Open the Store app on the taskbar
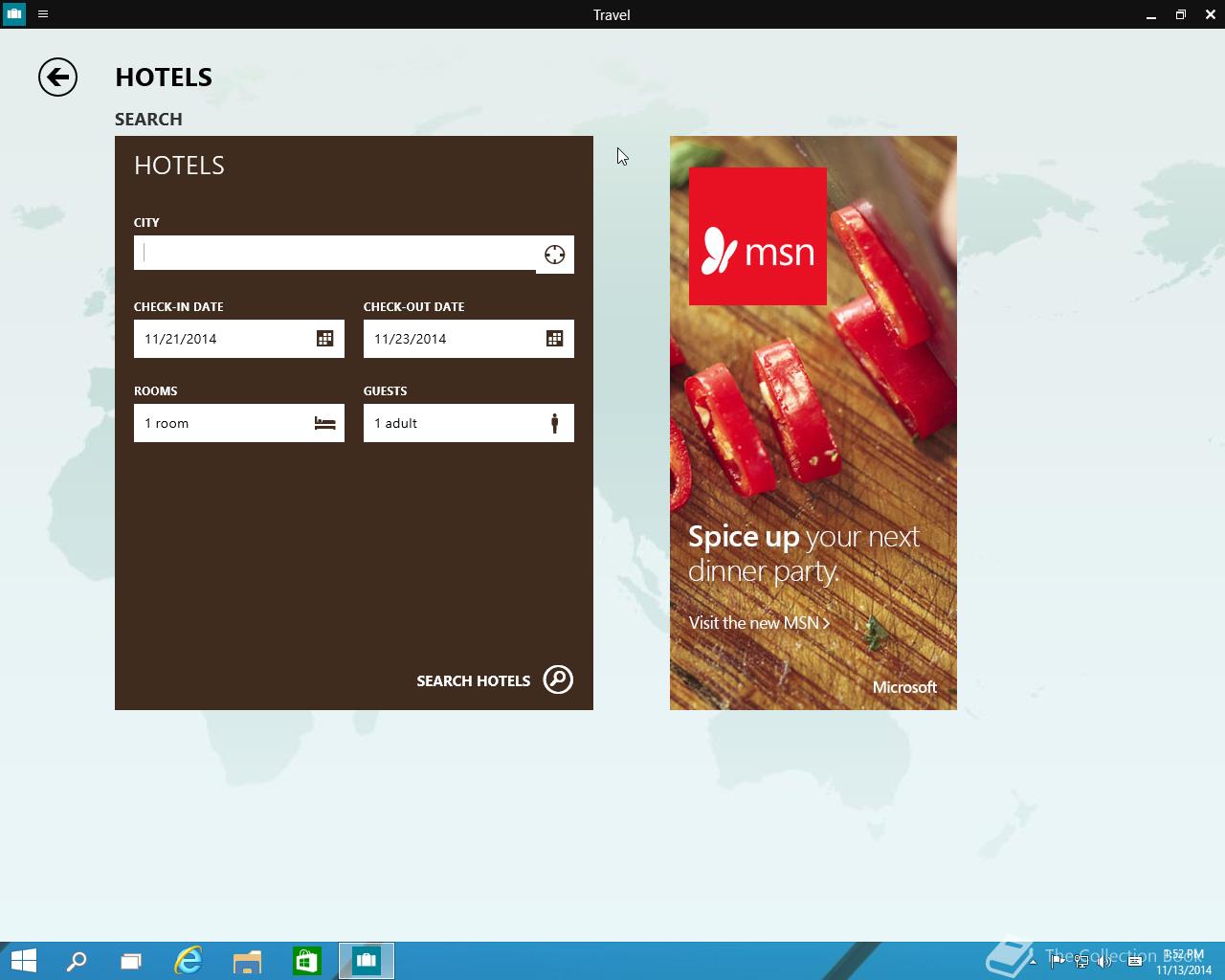 [306, 961]
